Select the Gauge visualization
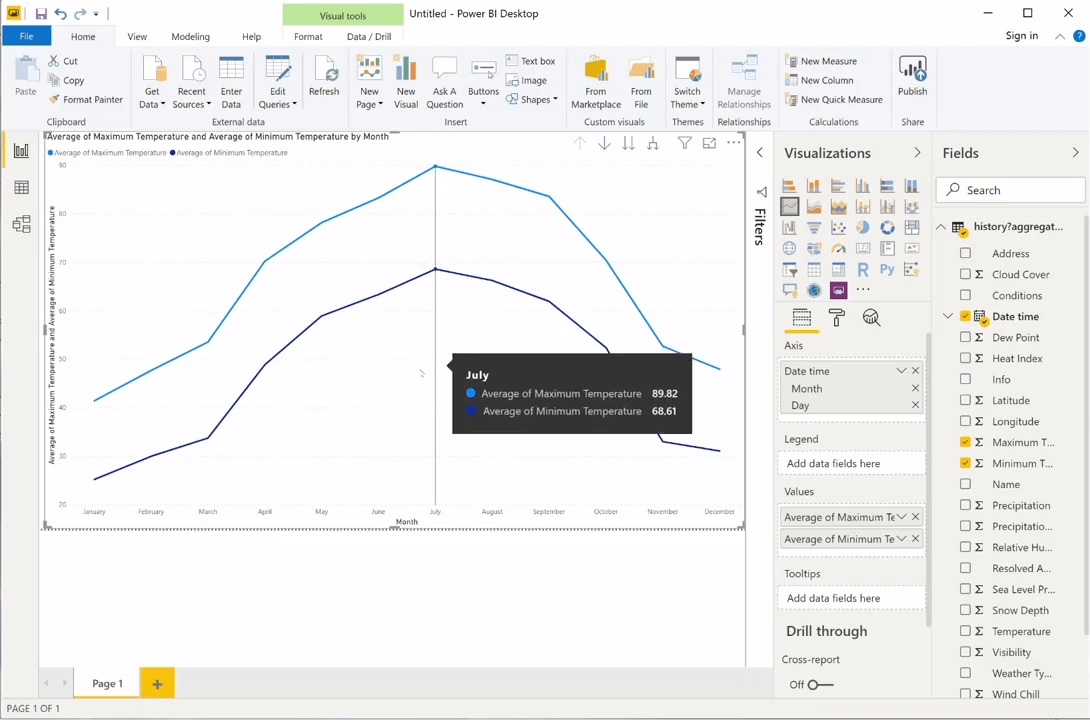The image size is (1090, 720). coord(838,248)
